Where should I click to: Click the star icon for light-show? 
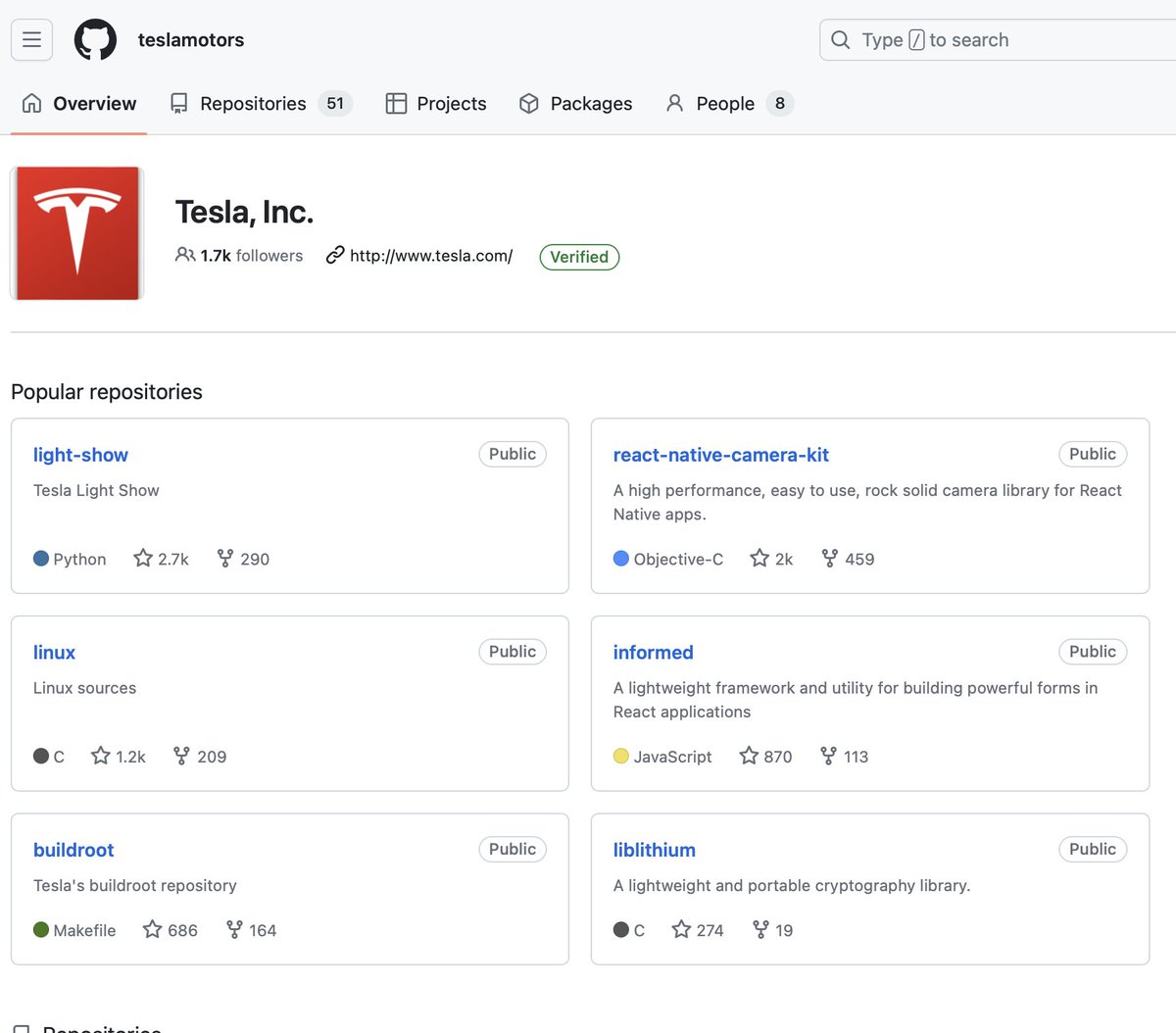pos(143,558)
